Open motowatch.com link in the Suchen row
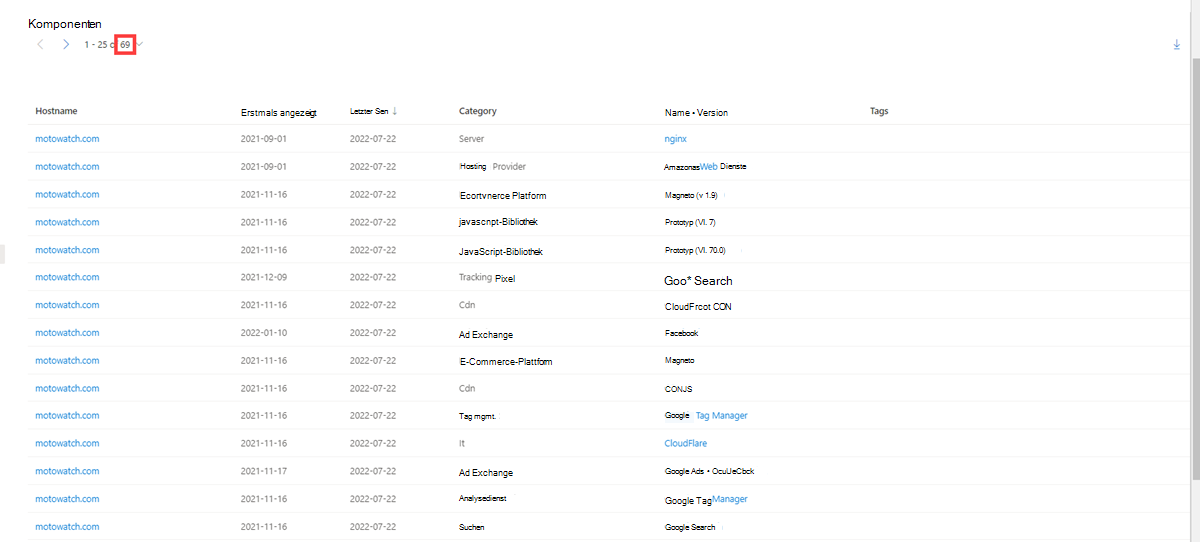Screen dimensions: 1200x542 (x=67, y=526)
